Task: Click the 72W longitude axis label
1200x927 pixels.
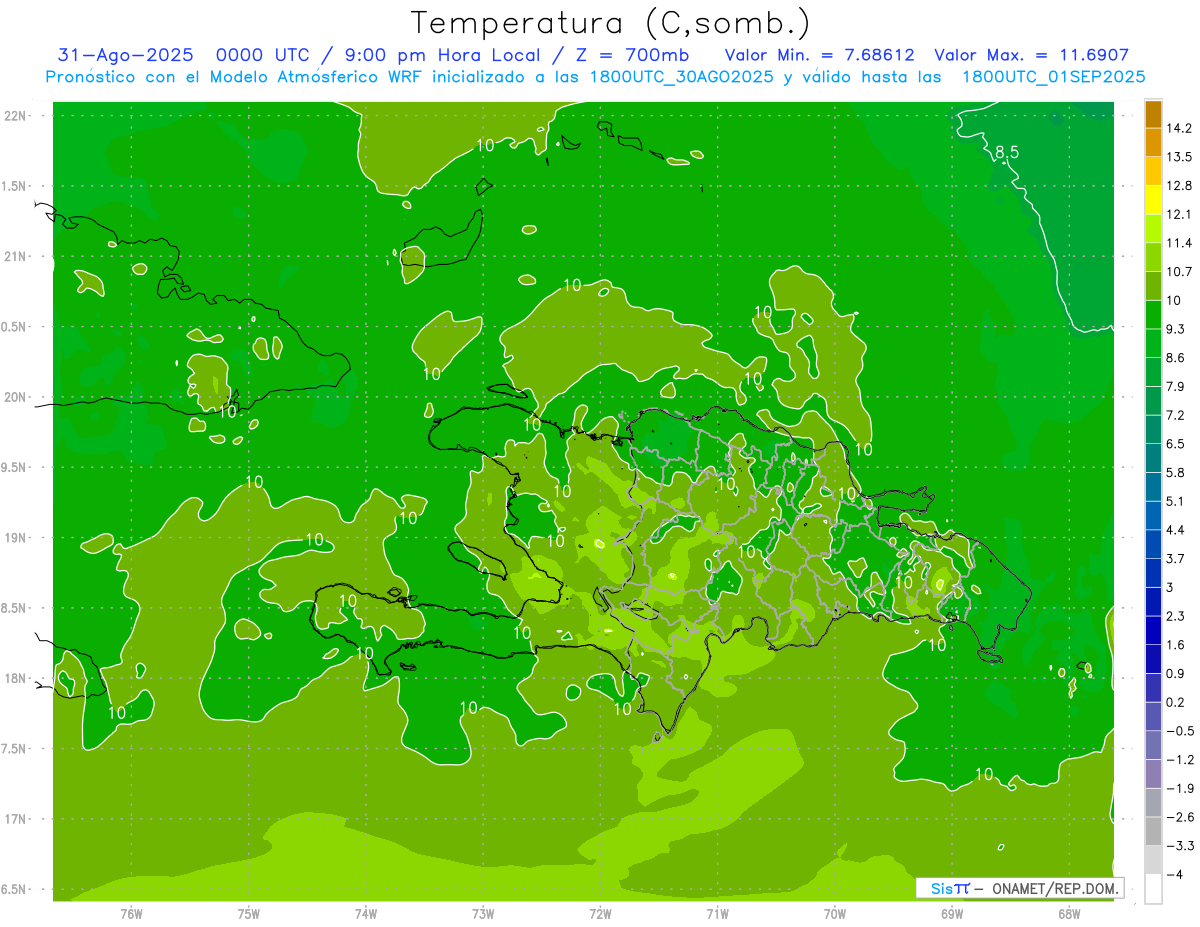Action: point(600,913)
